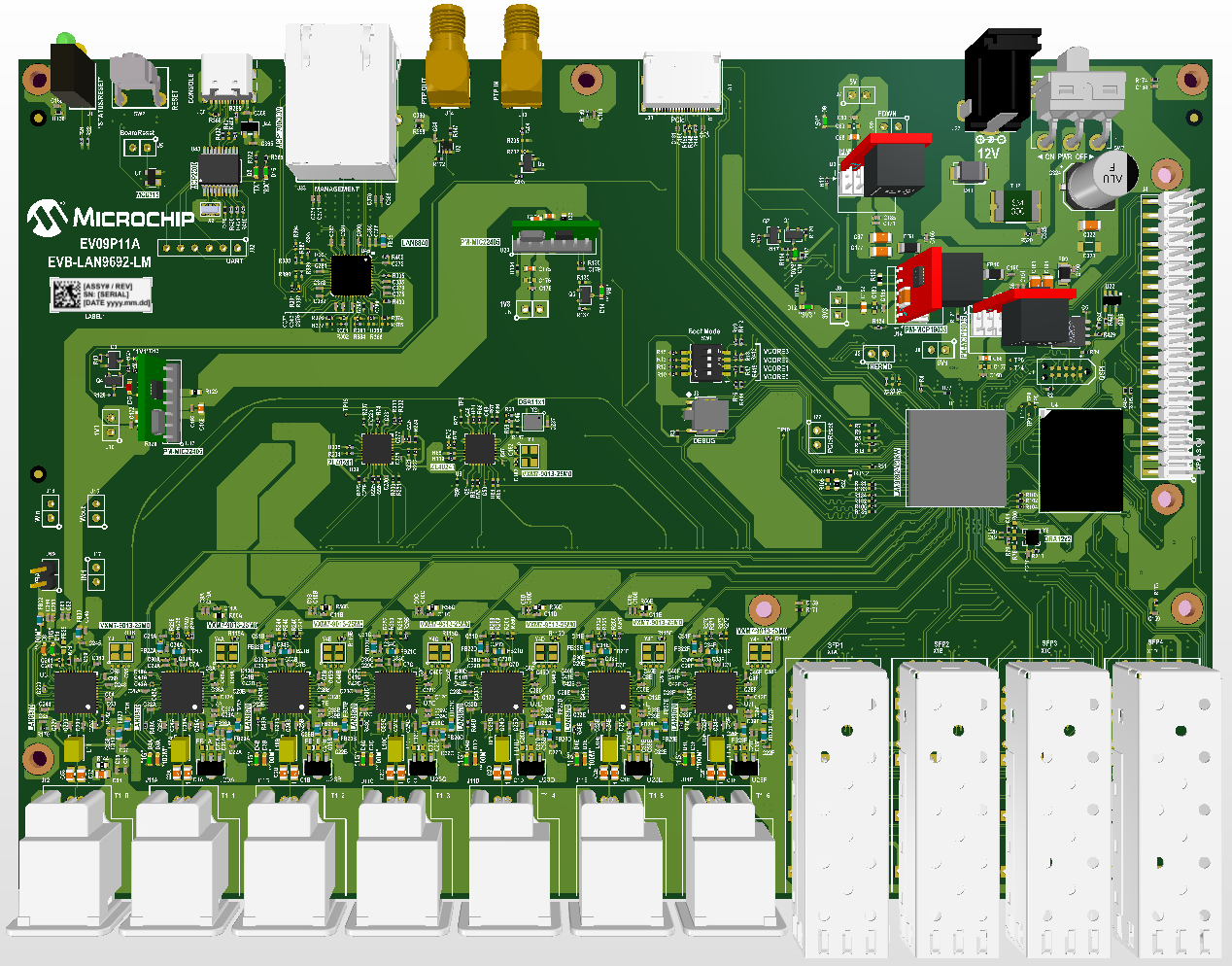Select the SFP2 cage

point(947,787)
